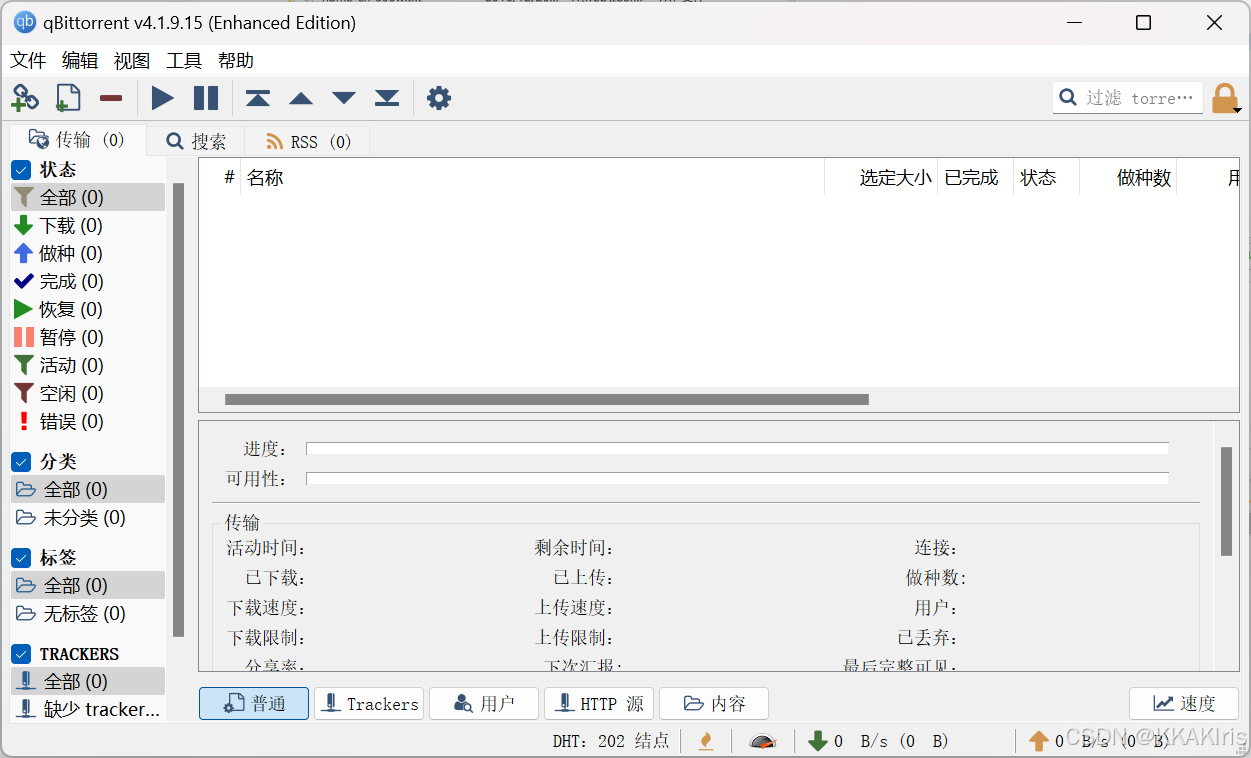Click the DHT: 202 结点 status text
This screenshot has height=758, width=1251.
tap(611, 742)
